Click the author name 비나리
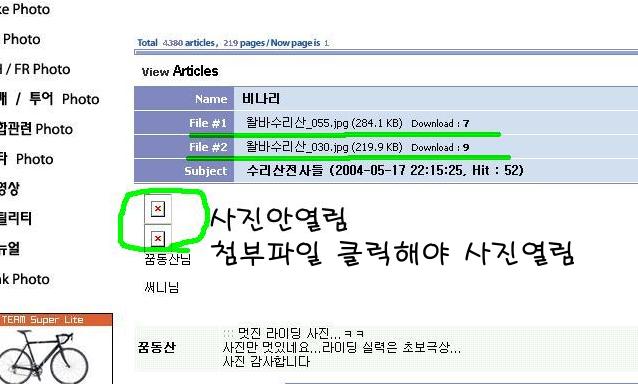 (x=260, y=98)
